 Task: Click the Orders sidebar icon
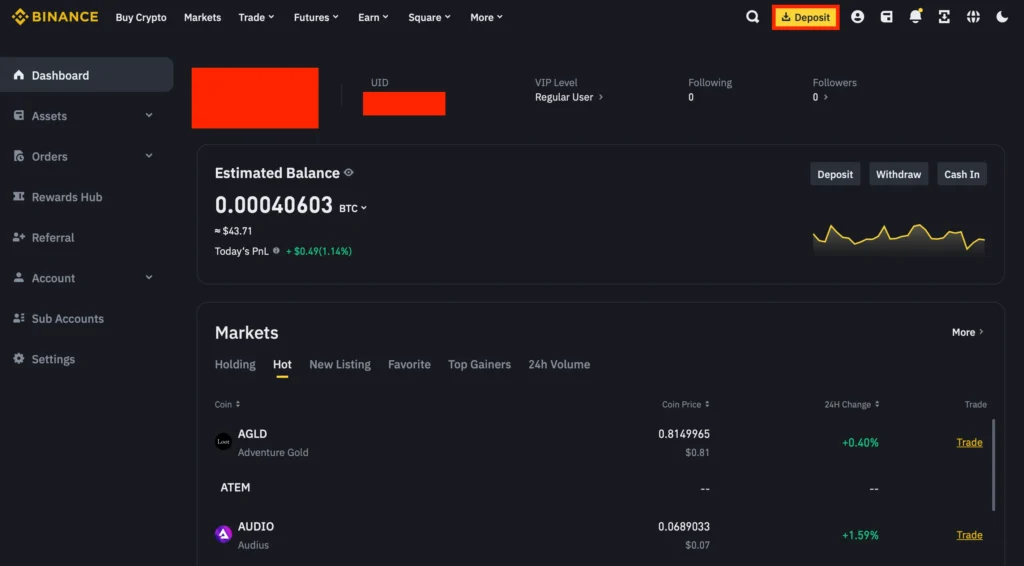tap(18, 156)
